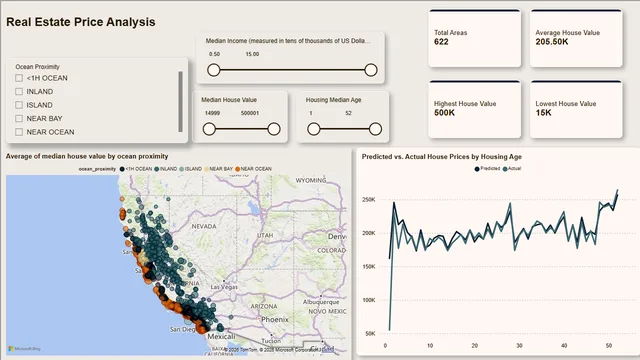Screen dimensions: 640x360
Task: Click the Median Income maximum value 15.00
Action: [252, 54]
